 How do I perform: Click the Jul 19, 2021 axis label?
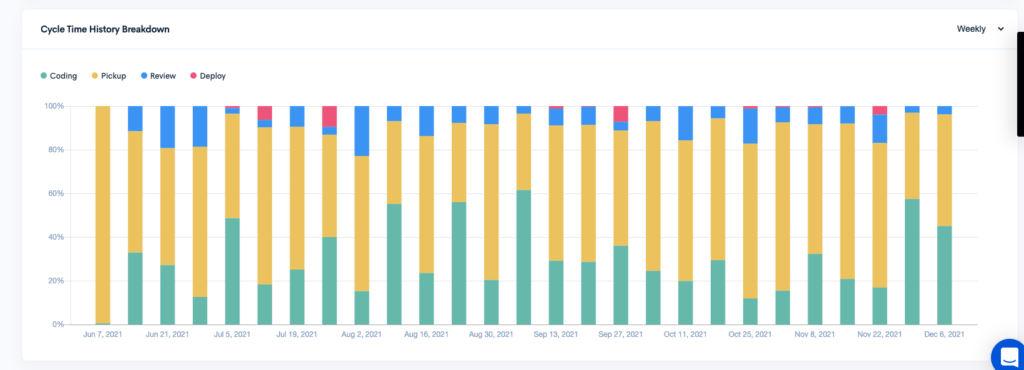point(297,334)
